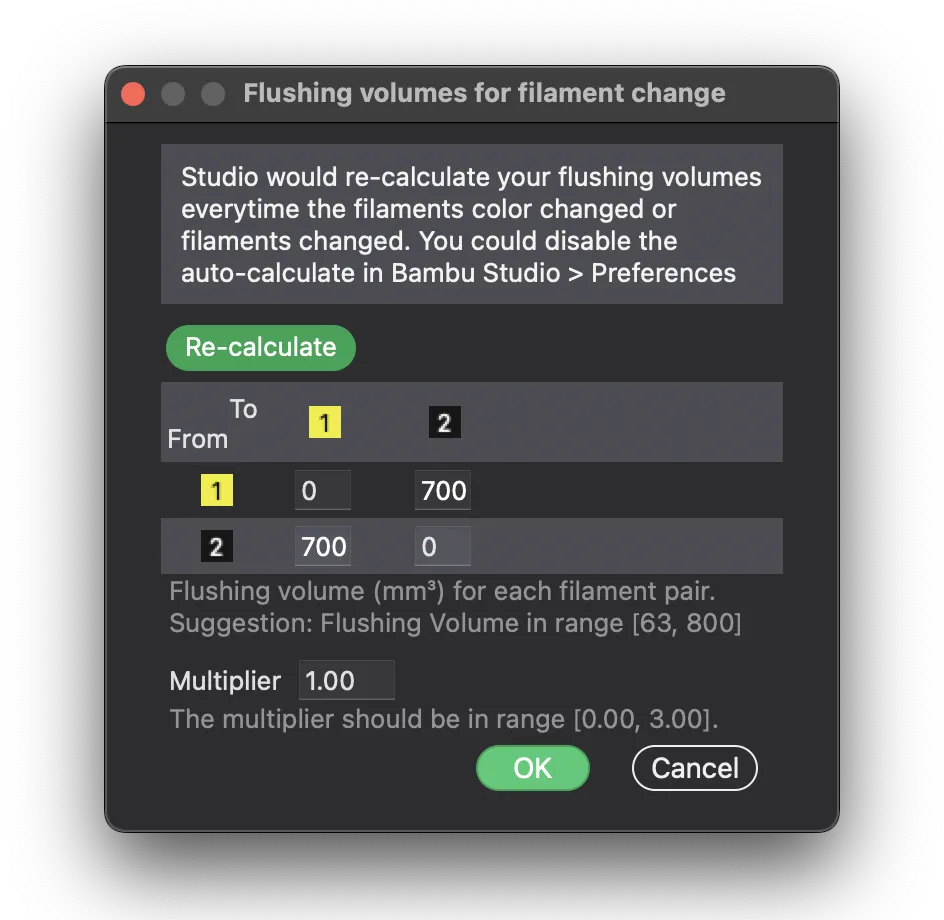Click the filament 2 to 2 zero field
This screenshot has height=920, width=944.
click(x=443, y=547)
